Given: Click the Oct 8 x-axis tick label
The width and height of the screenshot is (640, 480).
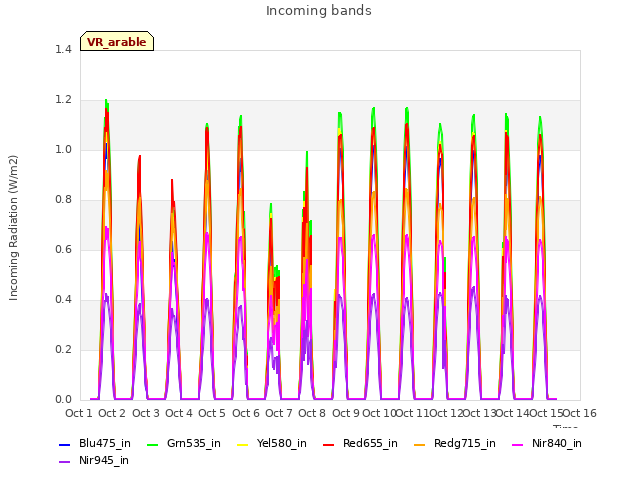Looking at the screenshot, I should click(312, 413).
